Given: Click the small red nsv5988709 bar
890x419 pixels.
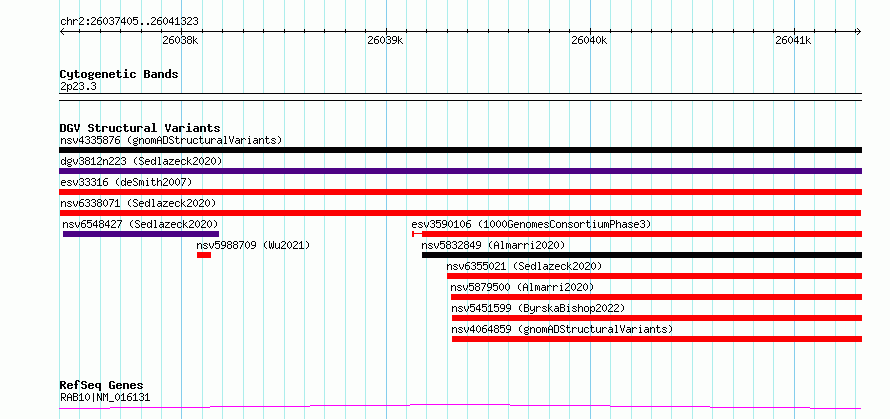Looking at the screenshot, I should [x=204, y=255].
